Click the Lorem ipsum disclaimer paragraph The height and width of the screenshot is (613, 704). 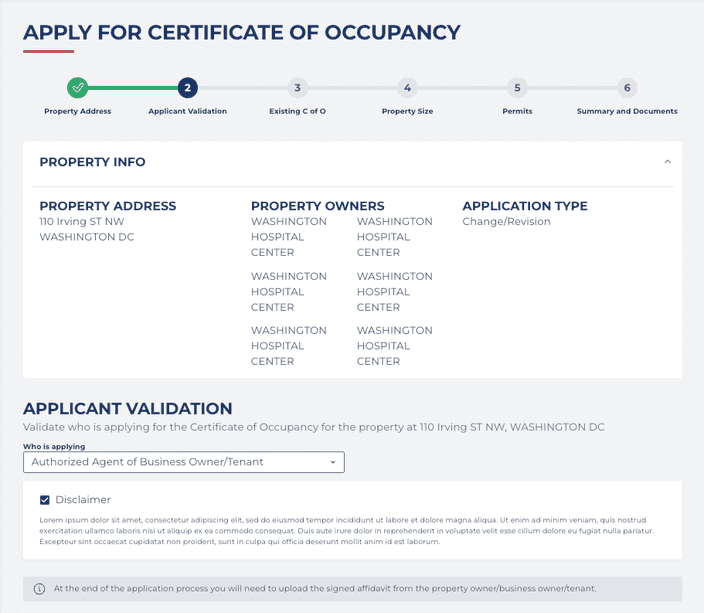coord(347,531)
